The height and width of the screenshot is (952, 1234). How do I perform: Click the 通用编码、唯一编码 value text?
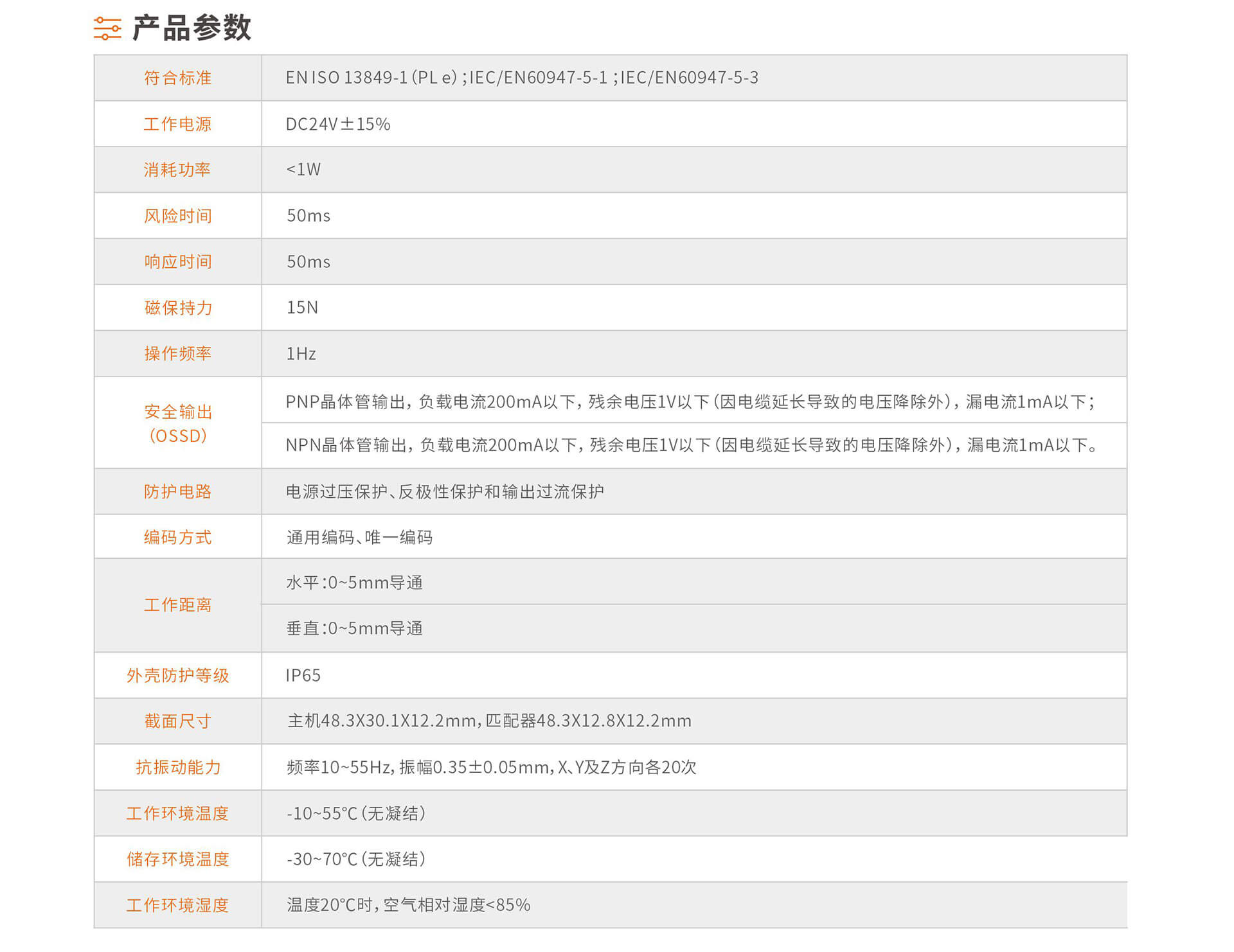coord(359,537)
